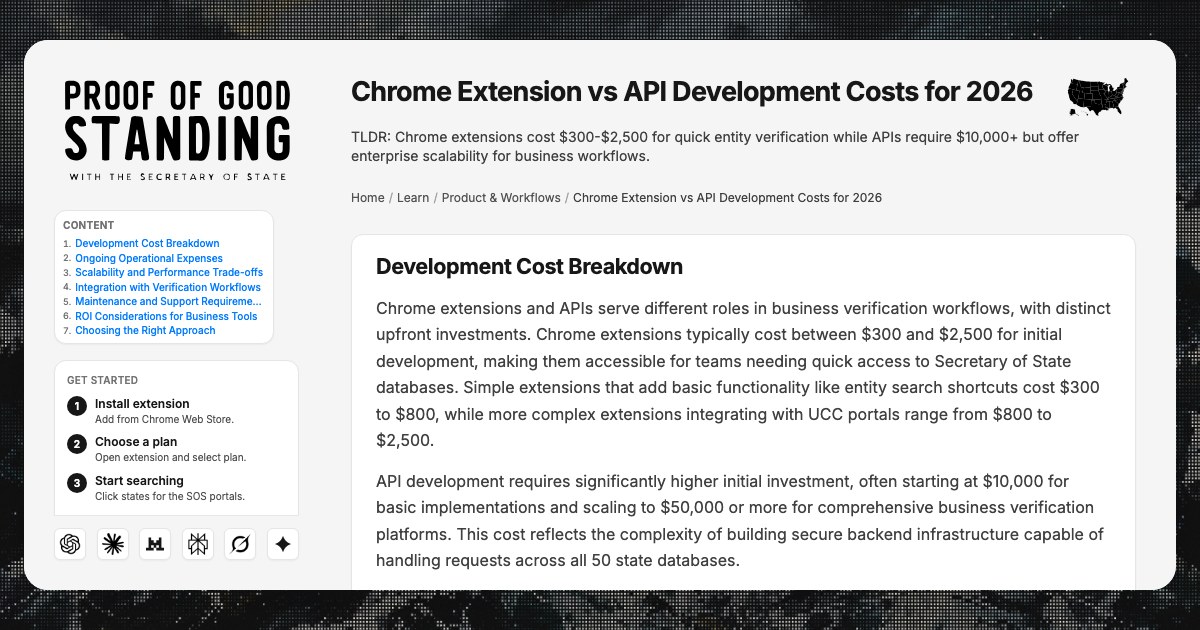Click the GET STARTED heading
Image resolution: width=1200 pixels, height=630 pixels.
coord(102,380)
